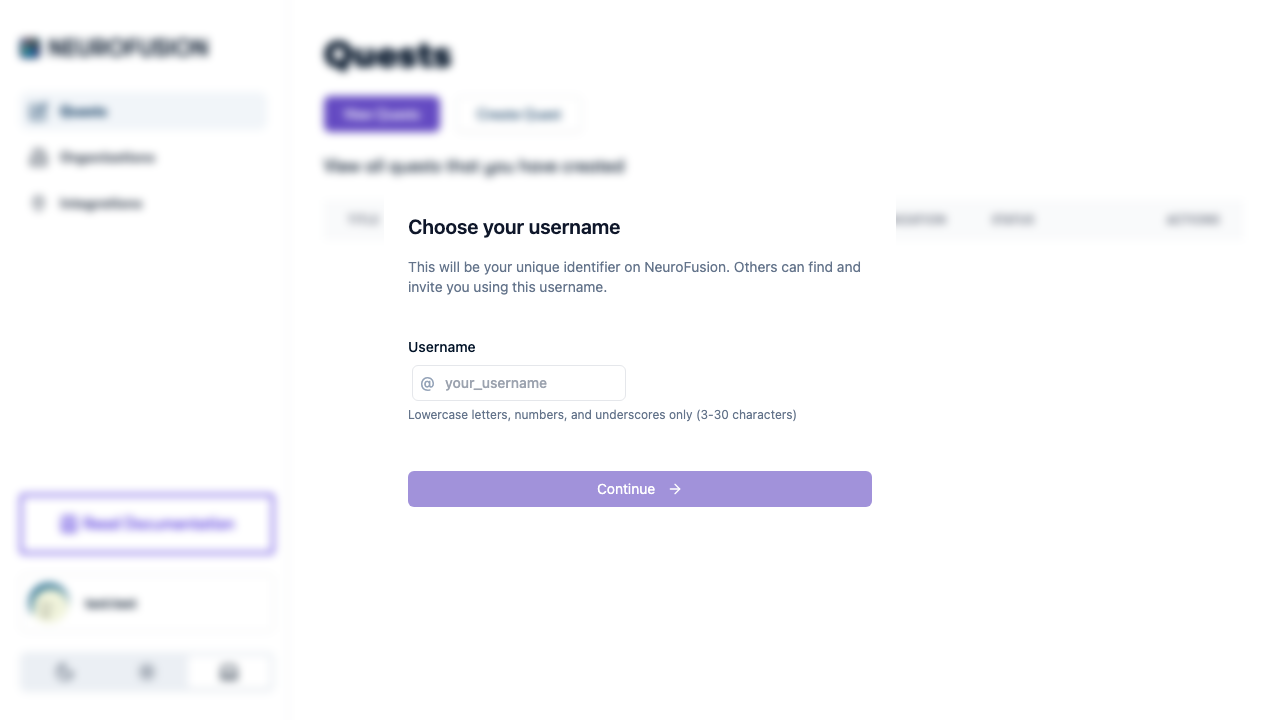Viewport: 1280px width, 720px height.
Task: Select the Quests icon in the sidebar
Action: coord(38,111)
